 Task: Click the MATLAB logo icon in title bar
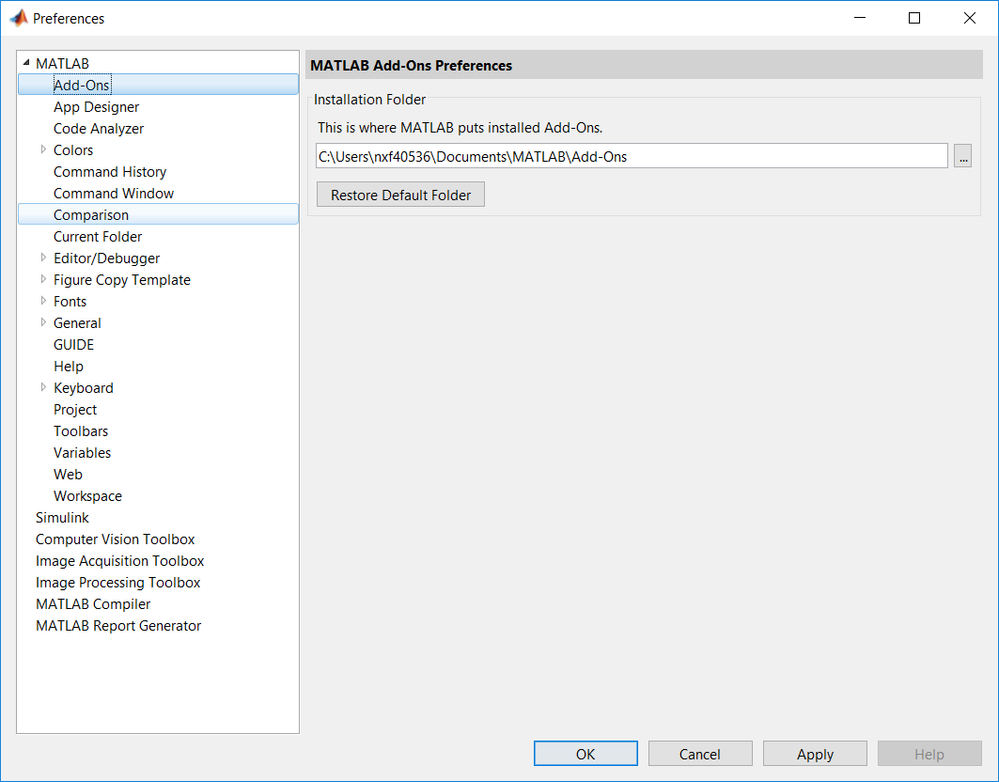tap(18, 18)
